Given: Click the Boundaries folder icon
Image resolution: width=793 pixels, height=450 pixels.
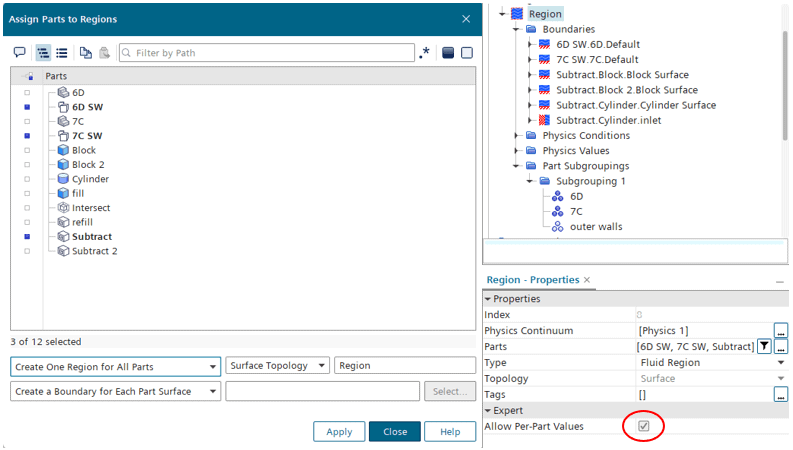Looking at the screenshot, I should (531, 29).
